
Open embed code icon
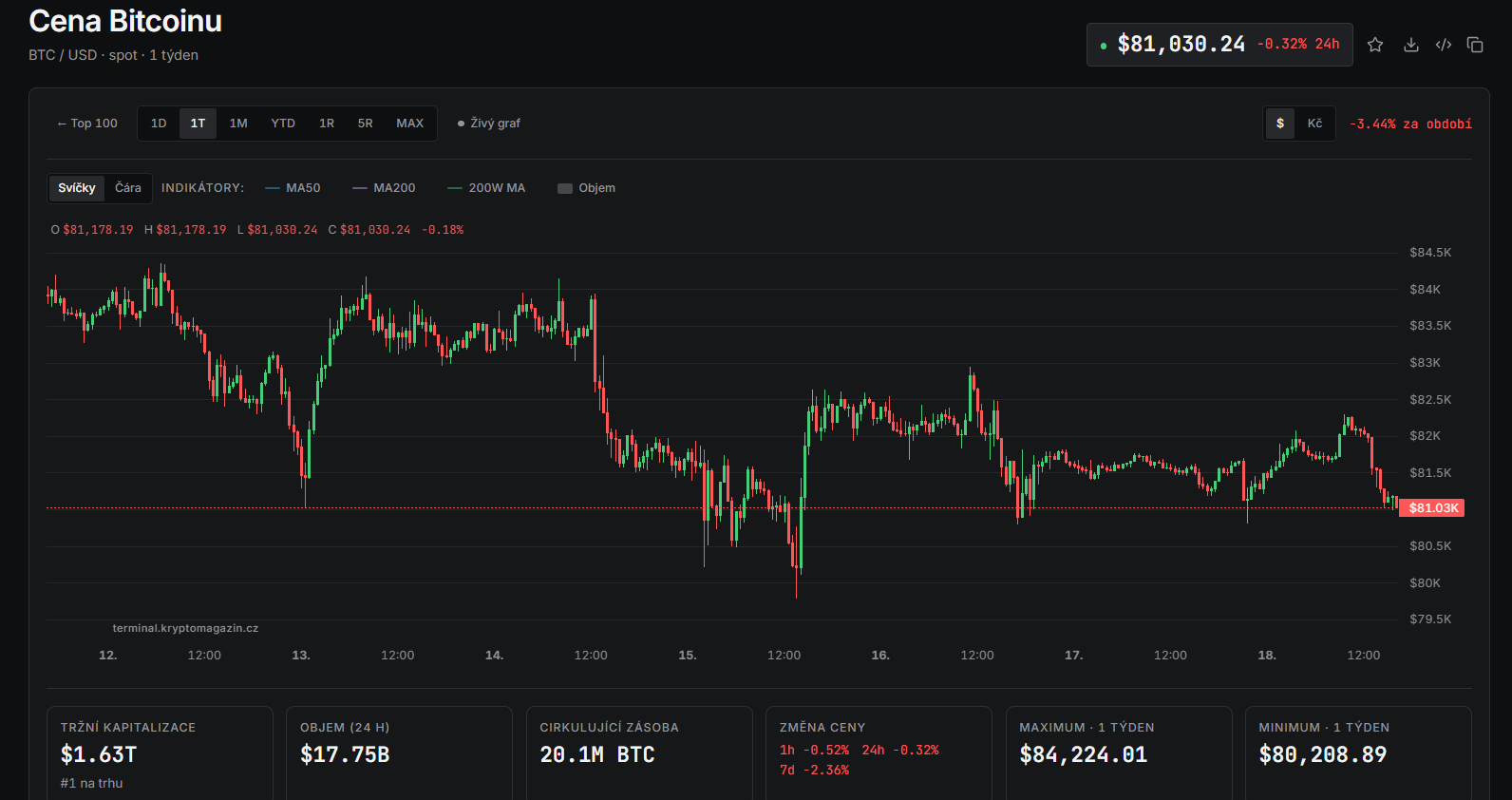point(1444,45)
